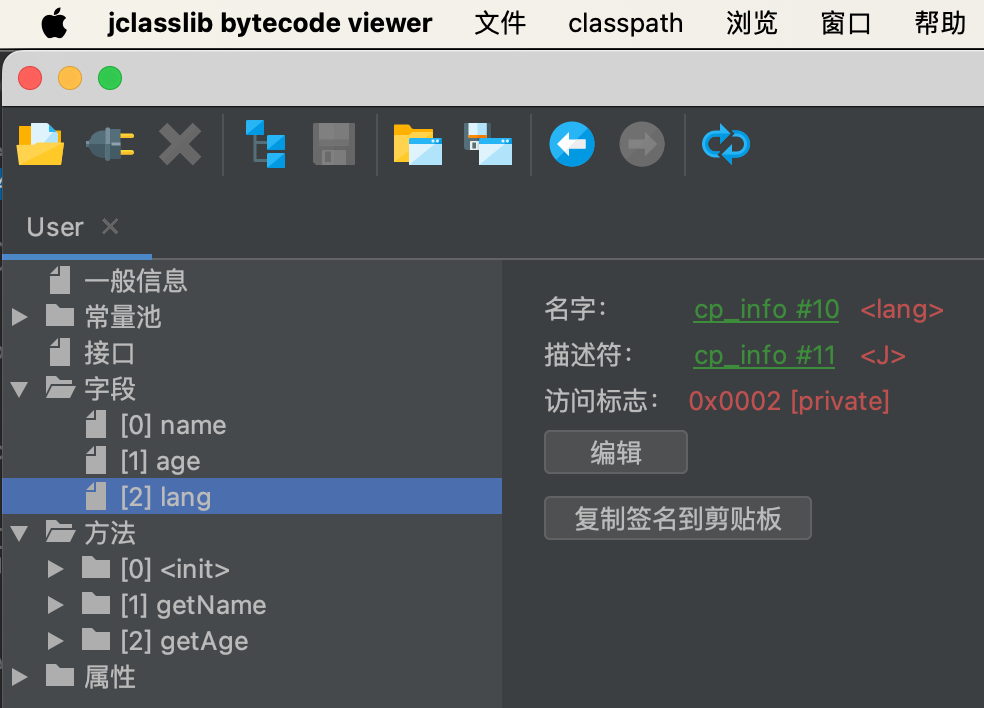Collapse the 字段 tree node
This screenshot has height=708, width=984.
[x=19, y=390]
